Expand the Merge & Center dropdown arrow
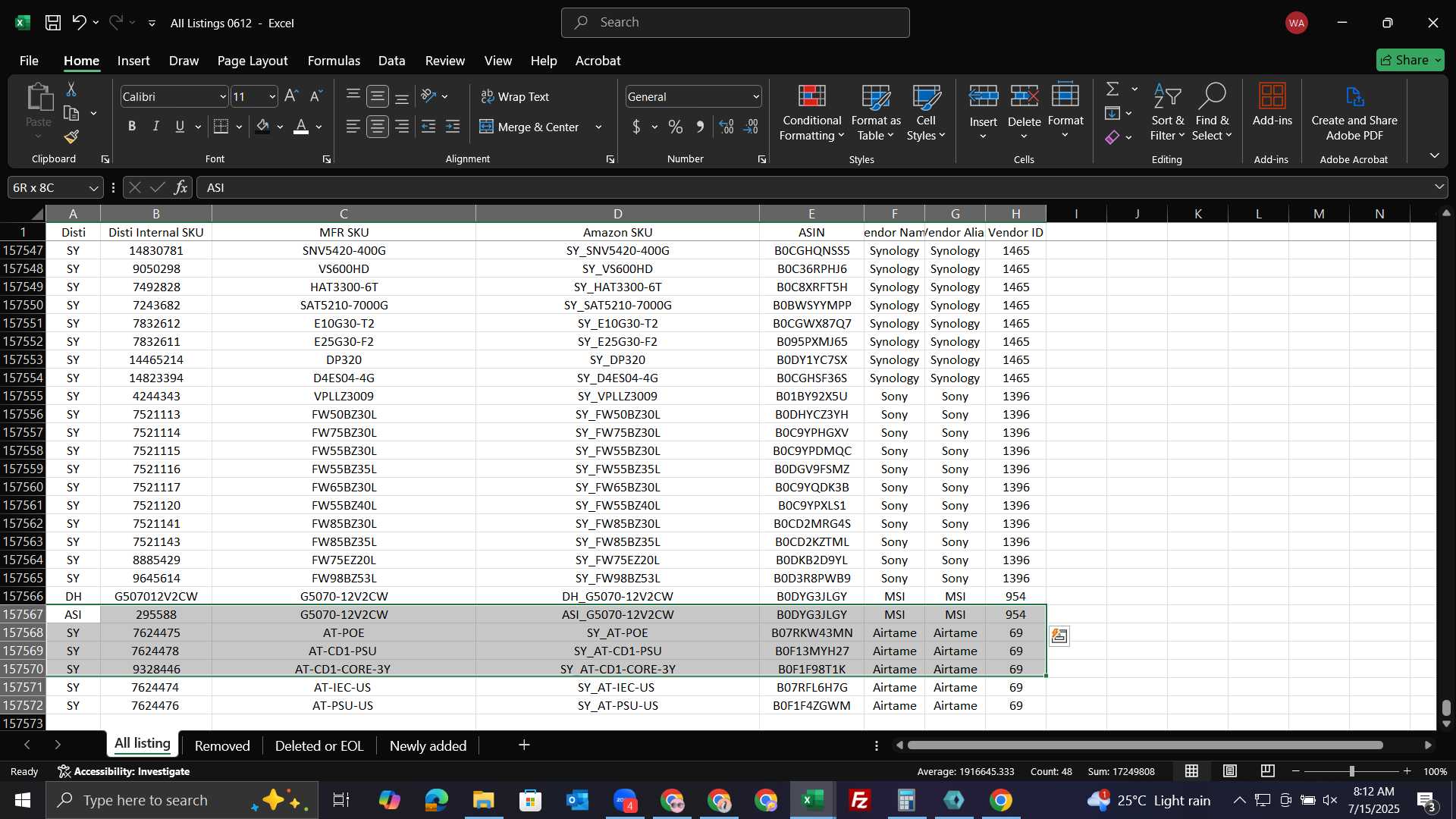 click(x=598, y=127)
